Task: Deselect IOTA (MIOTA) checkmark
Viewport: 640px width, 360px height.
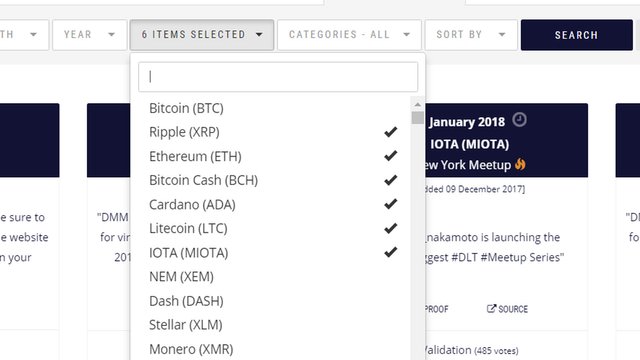Action: [x=273, y=253]
